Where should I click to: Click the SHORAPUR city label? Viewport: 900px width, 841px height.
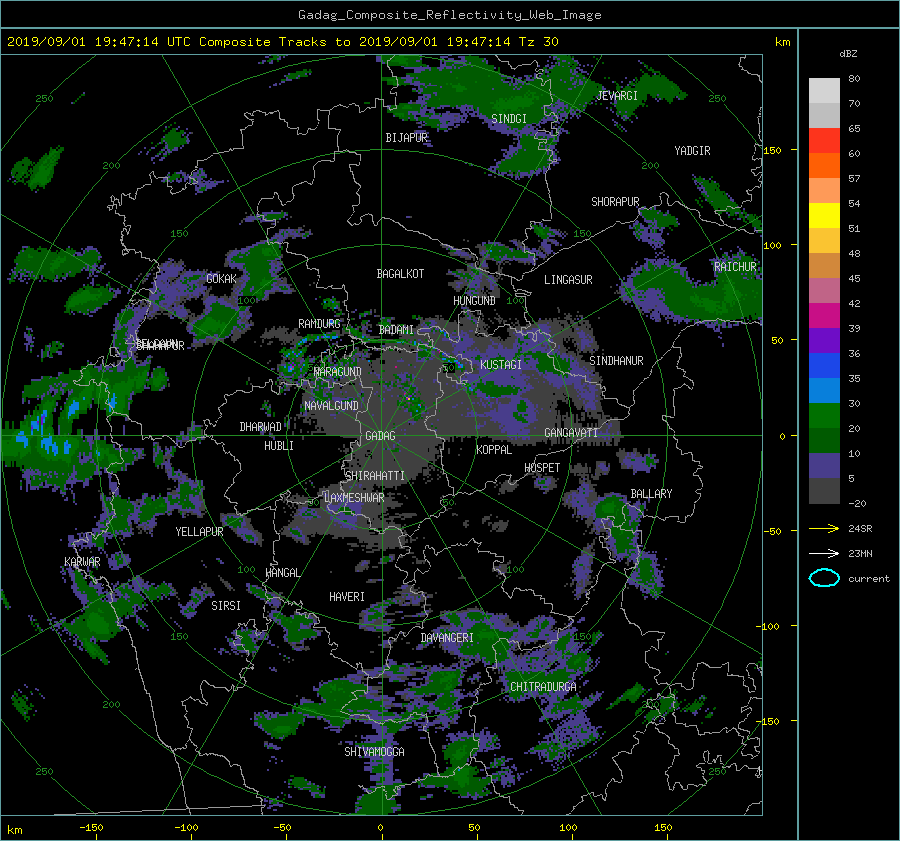point(615,202)
